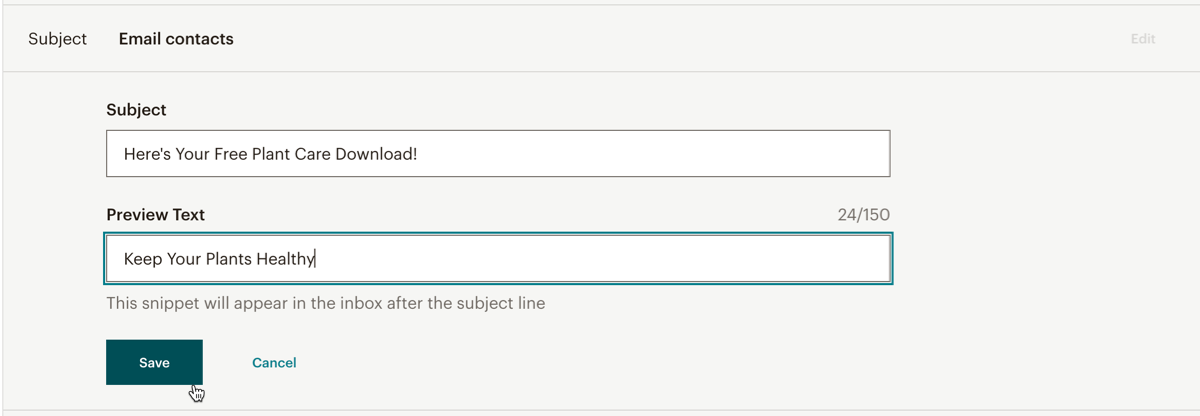
Task: Click the Preview Text field label
Action: coord(155,214)
